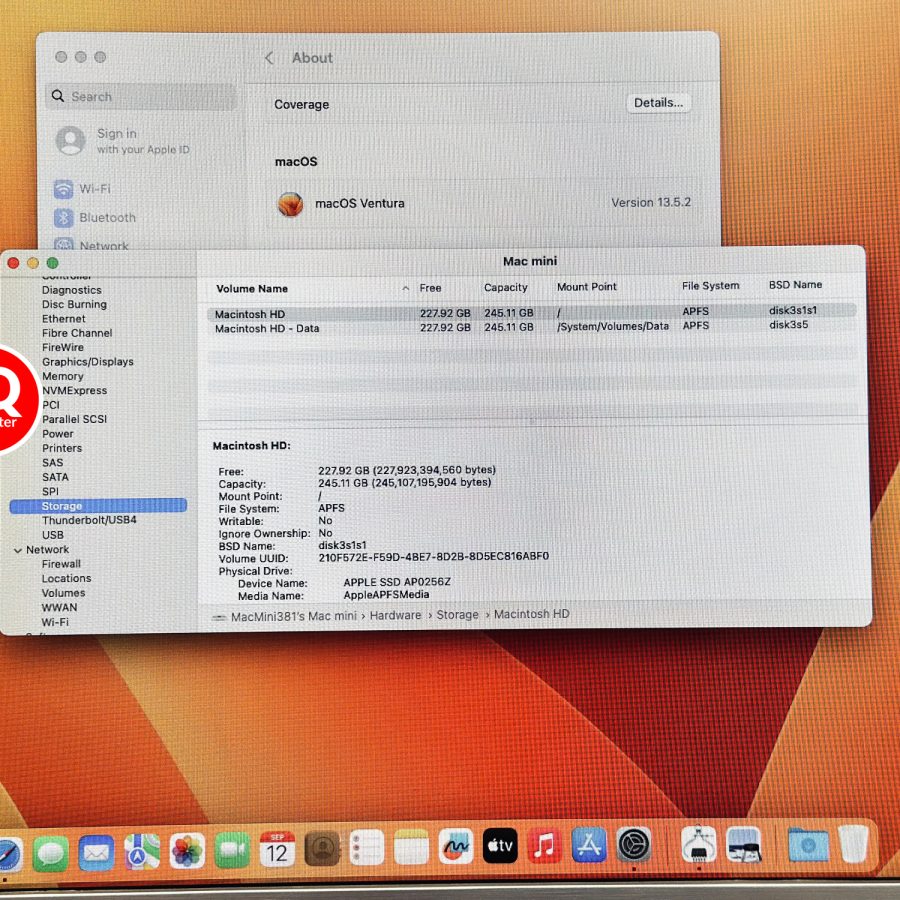
Task: Open Reminders from the Dock
Action: click(367, 847)
